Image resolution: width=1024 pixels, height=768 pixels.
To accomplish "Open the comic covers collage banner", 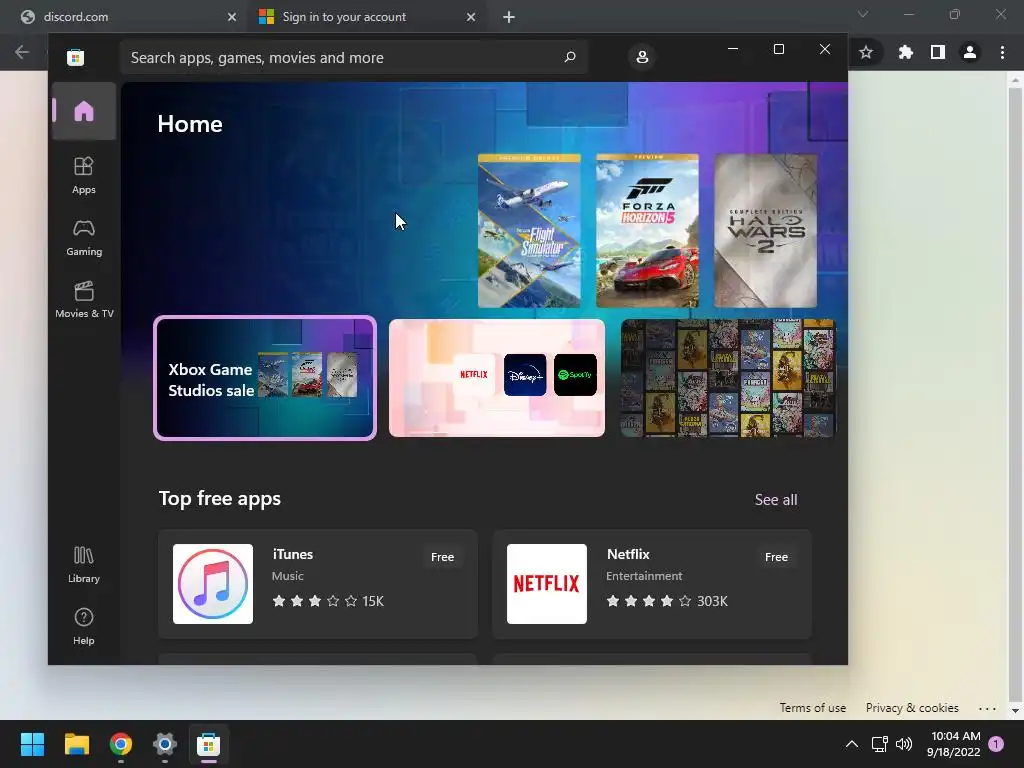I will click(x=728, y=378).
